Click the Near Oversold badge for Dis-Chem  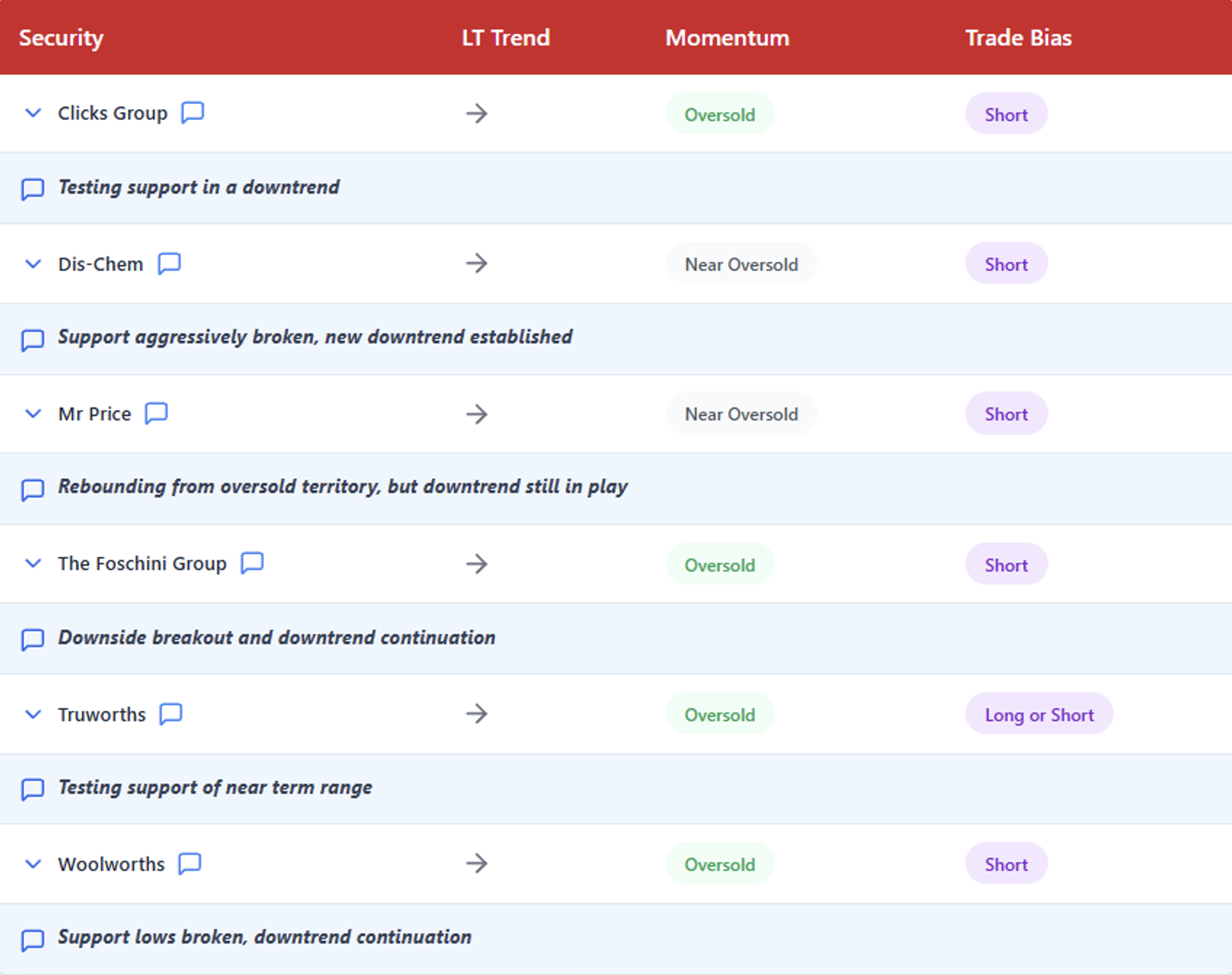coord(741,264)
